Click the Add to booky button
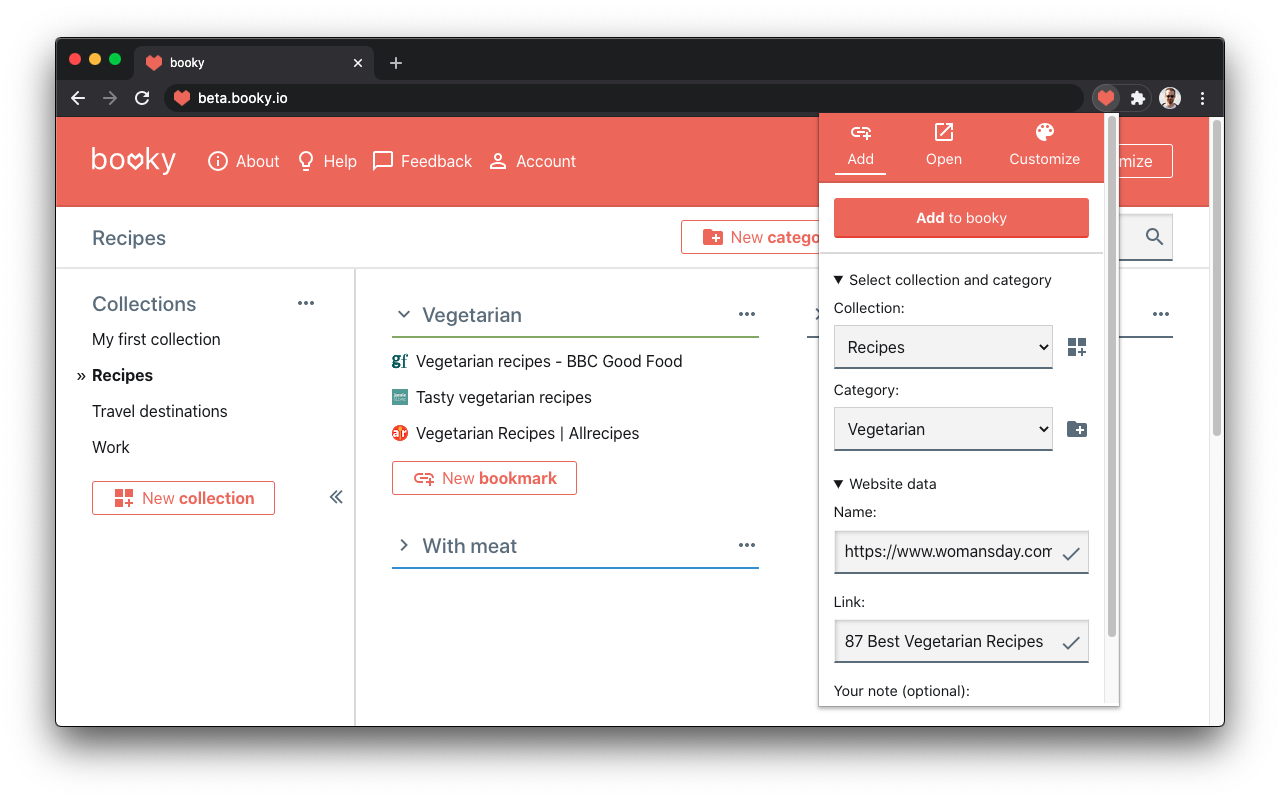 click(960, 217)
